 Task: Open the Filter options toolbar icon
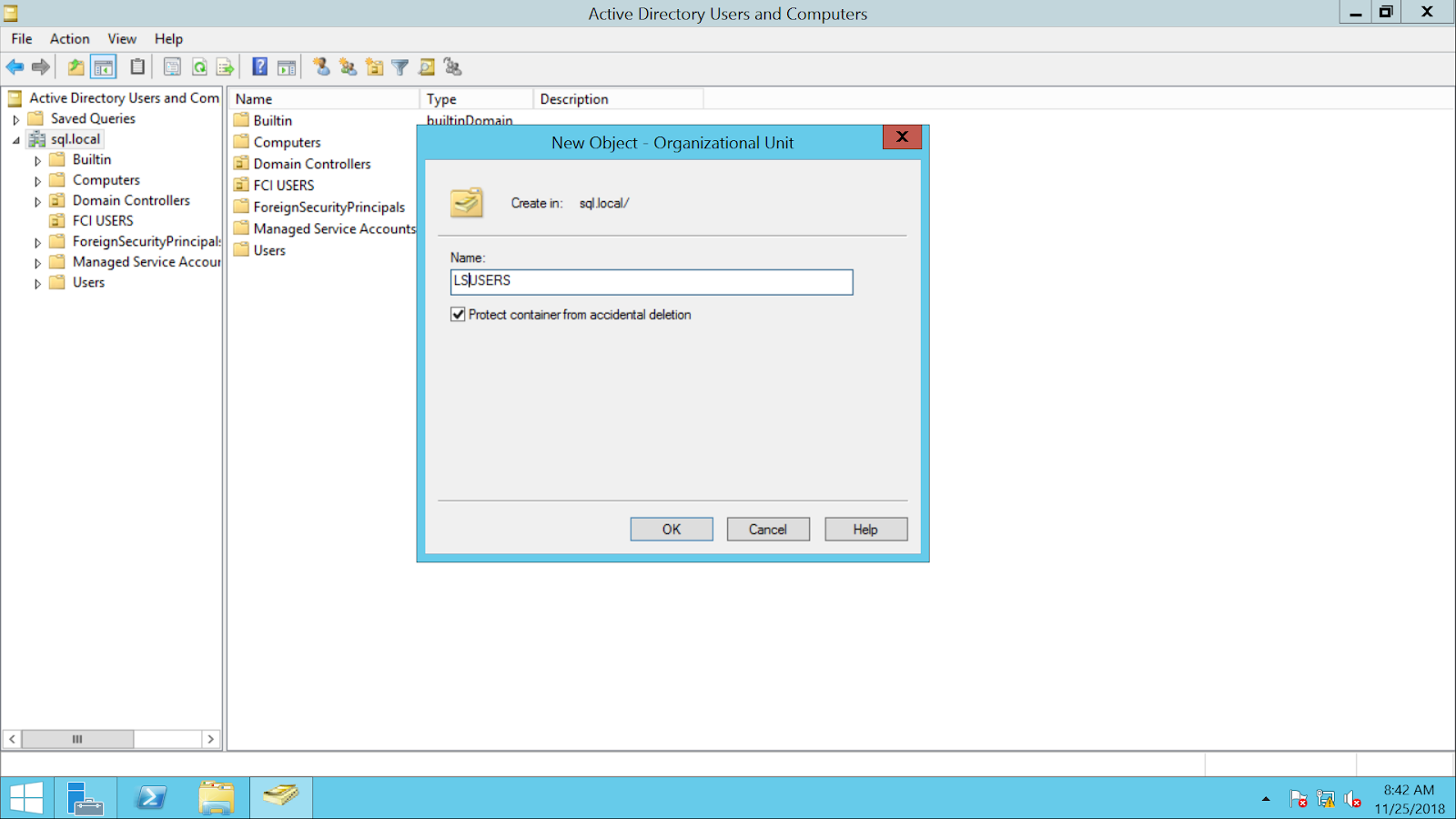click(x=399, y=66)
